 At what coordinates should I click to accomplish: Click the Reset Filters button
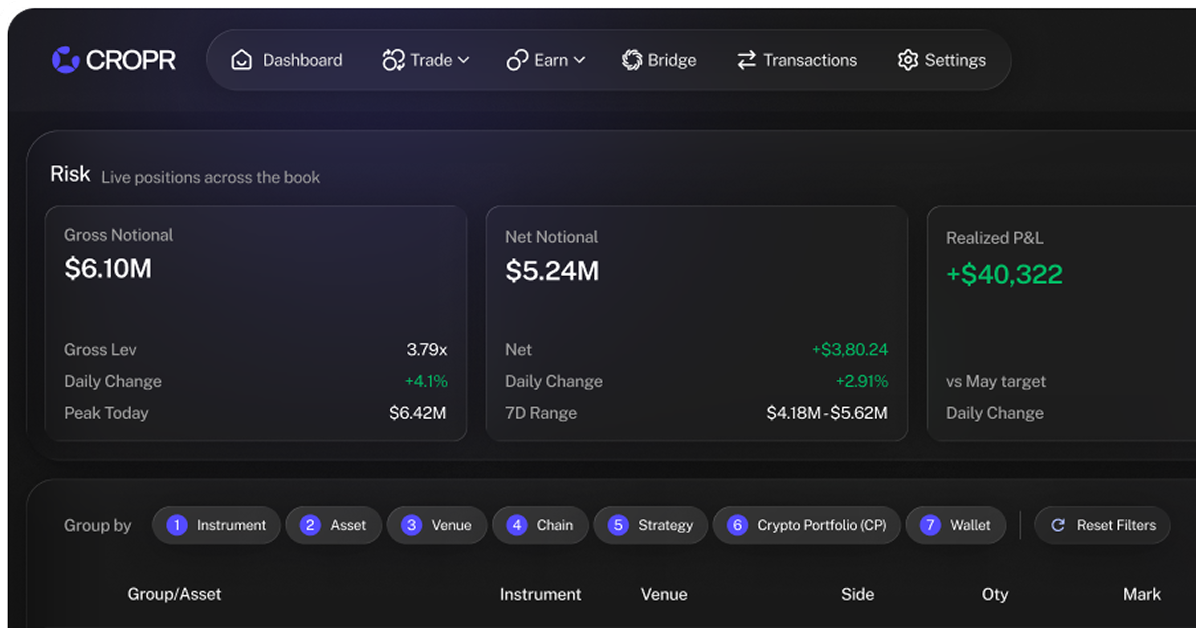pos(1102,525)
